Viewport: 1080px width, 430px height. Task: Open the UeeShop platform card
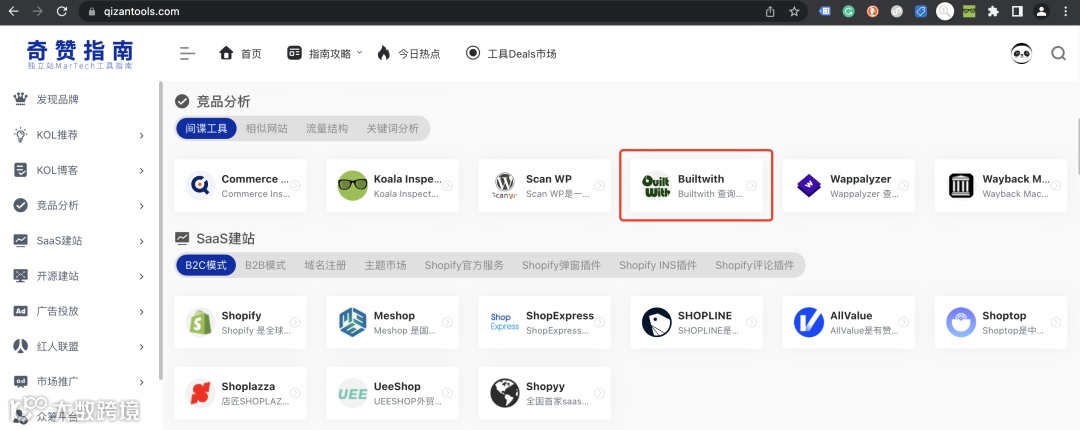tap(393, 393)
